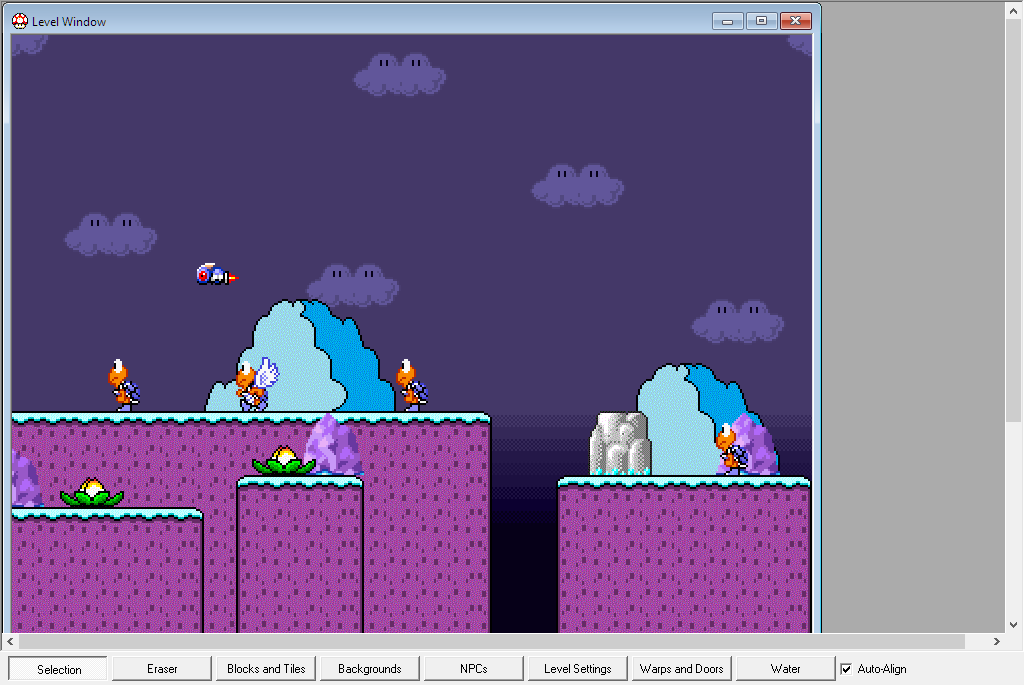Open the NPCs panel

(x=473, y=669)
